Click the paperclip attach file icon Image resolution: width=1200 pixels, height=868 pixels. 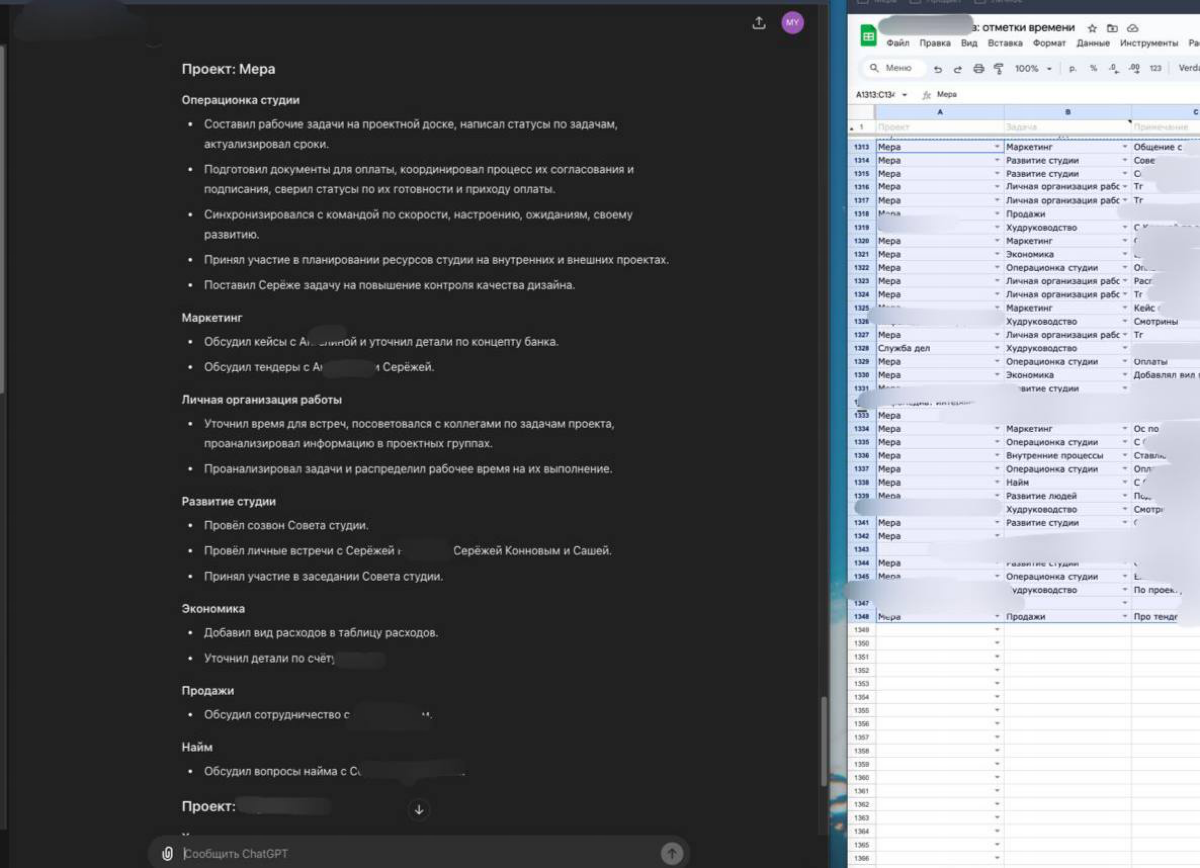[x=167, y=853]
